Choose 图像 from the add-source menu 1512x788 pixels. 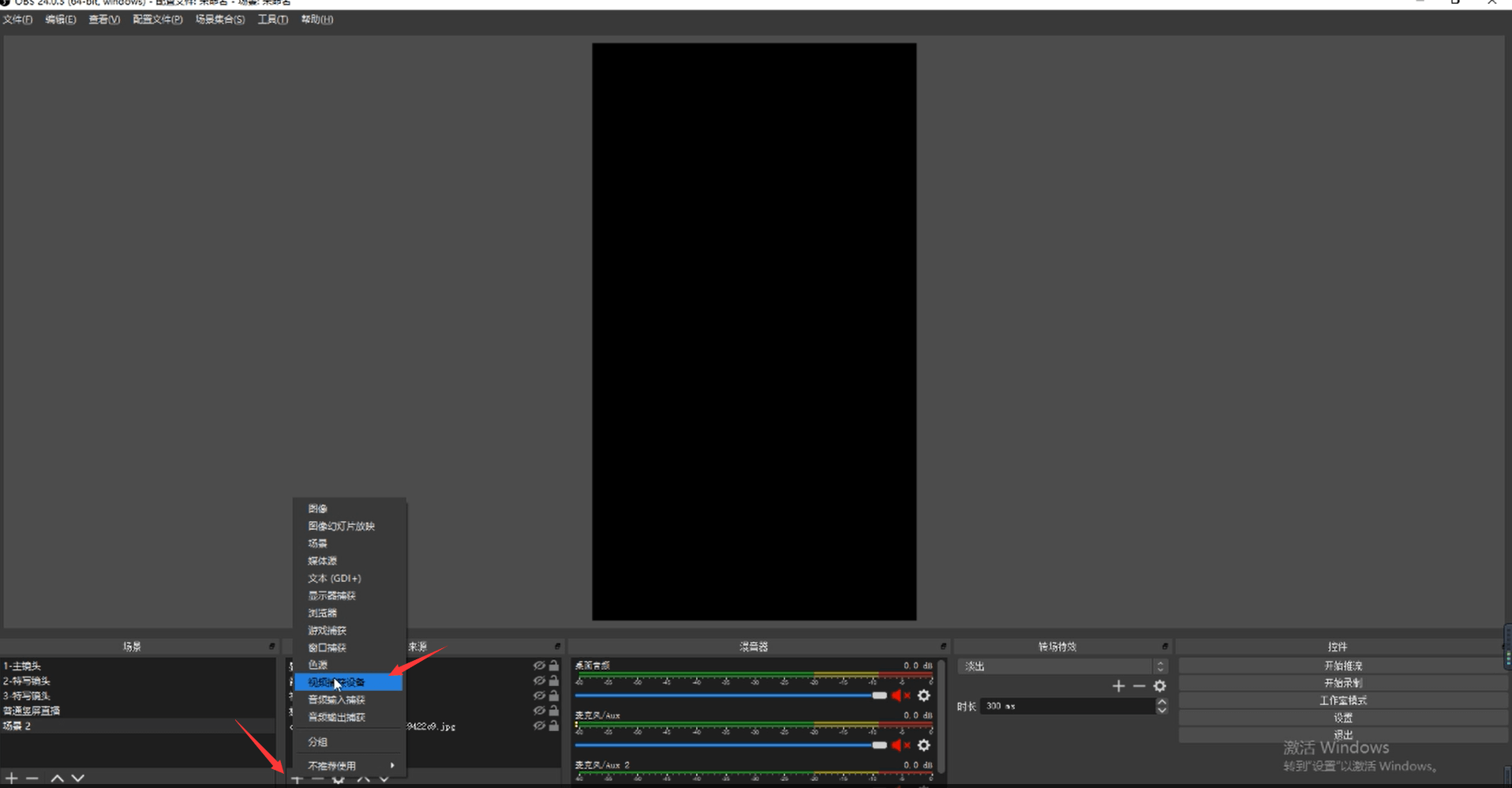349,508
